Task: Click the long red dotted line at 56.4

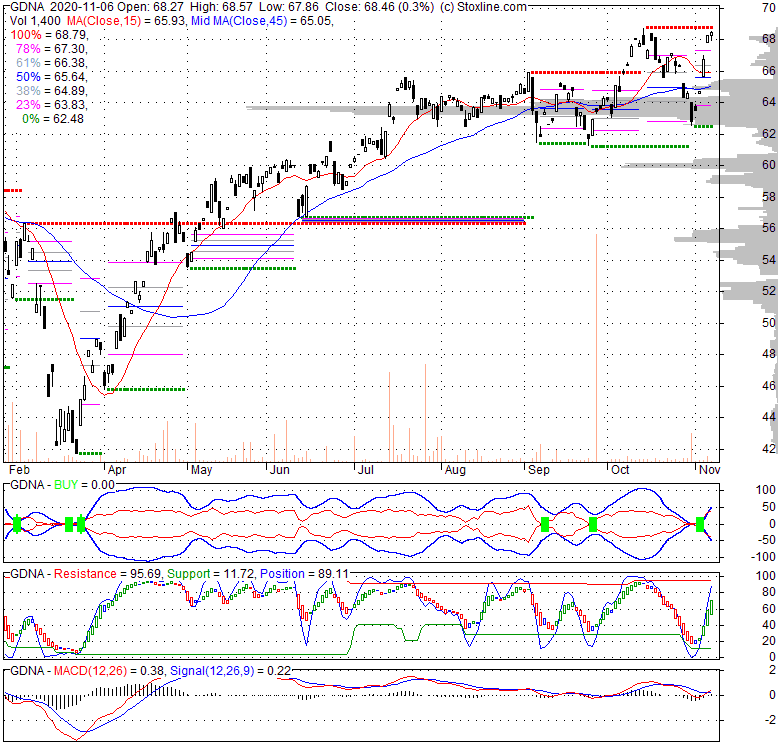Action: (276, 224)
